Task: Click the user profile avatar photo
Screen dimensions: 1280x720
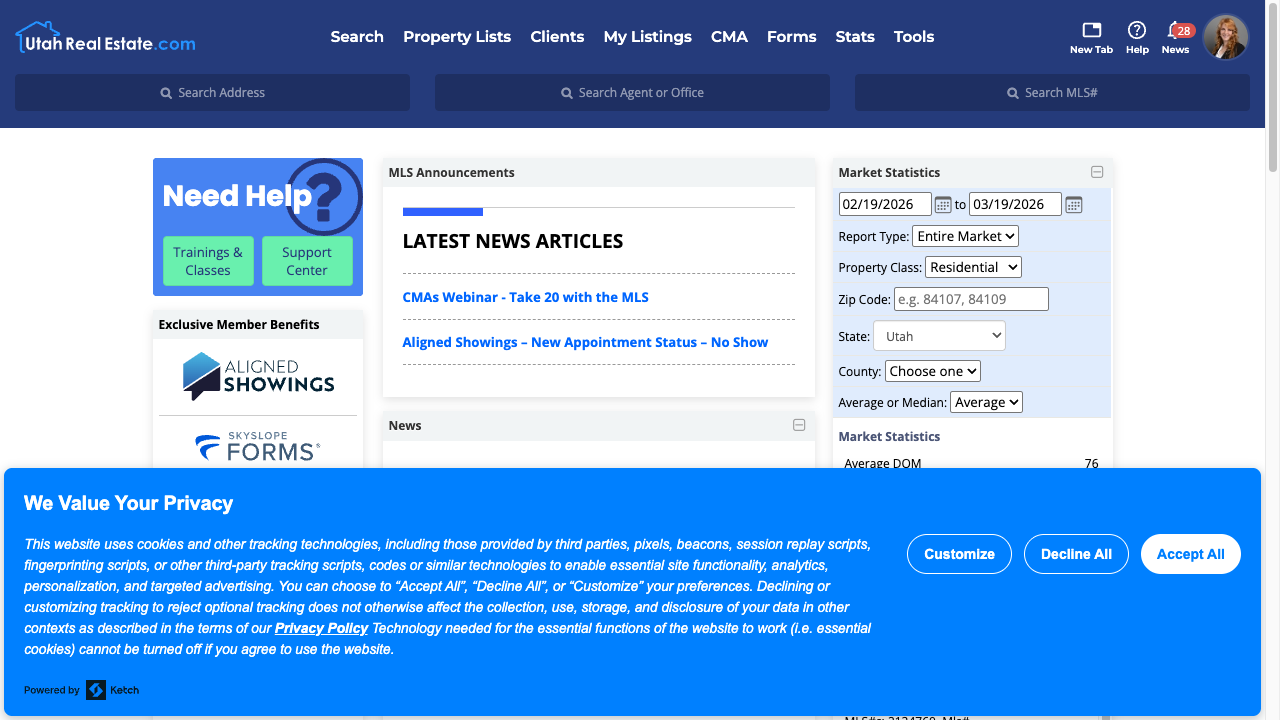Action: coord(1225,37)
